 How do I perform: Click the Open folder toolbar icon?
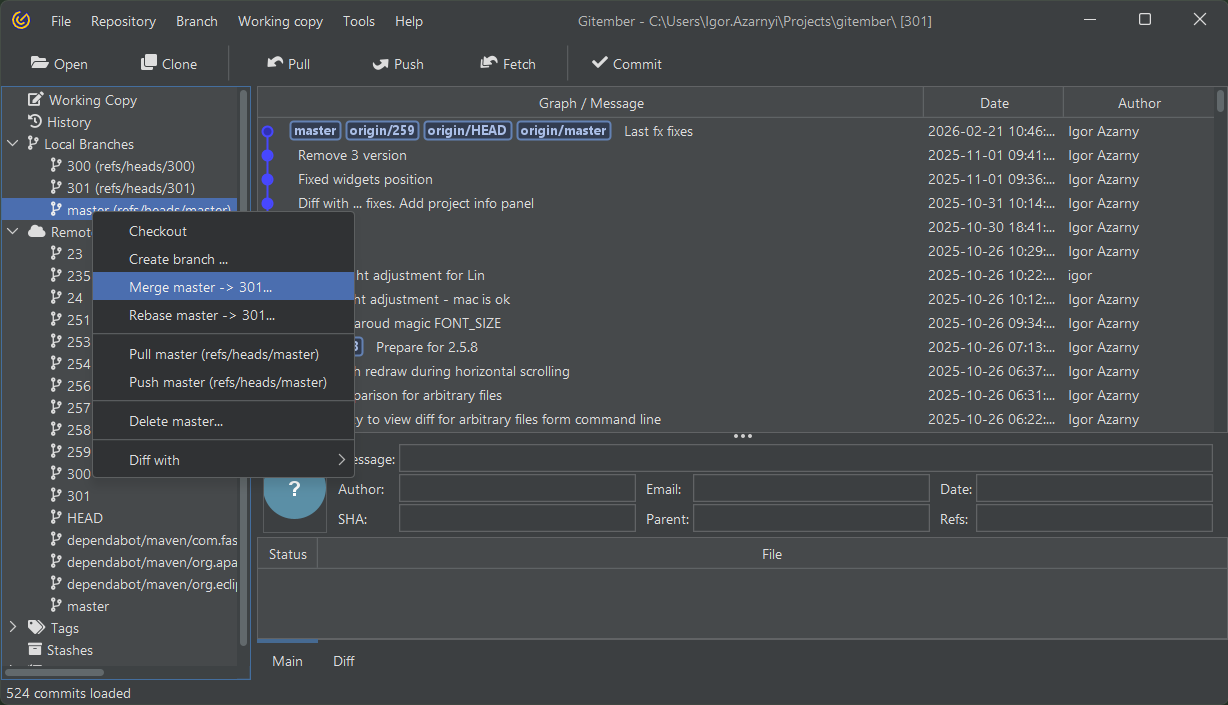click(40, 63)
